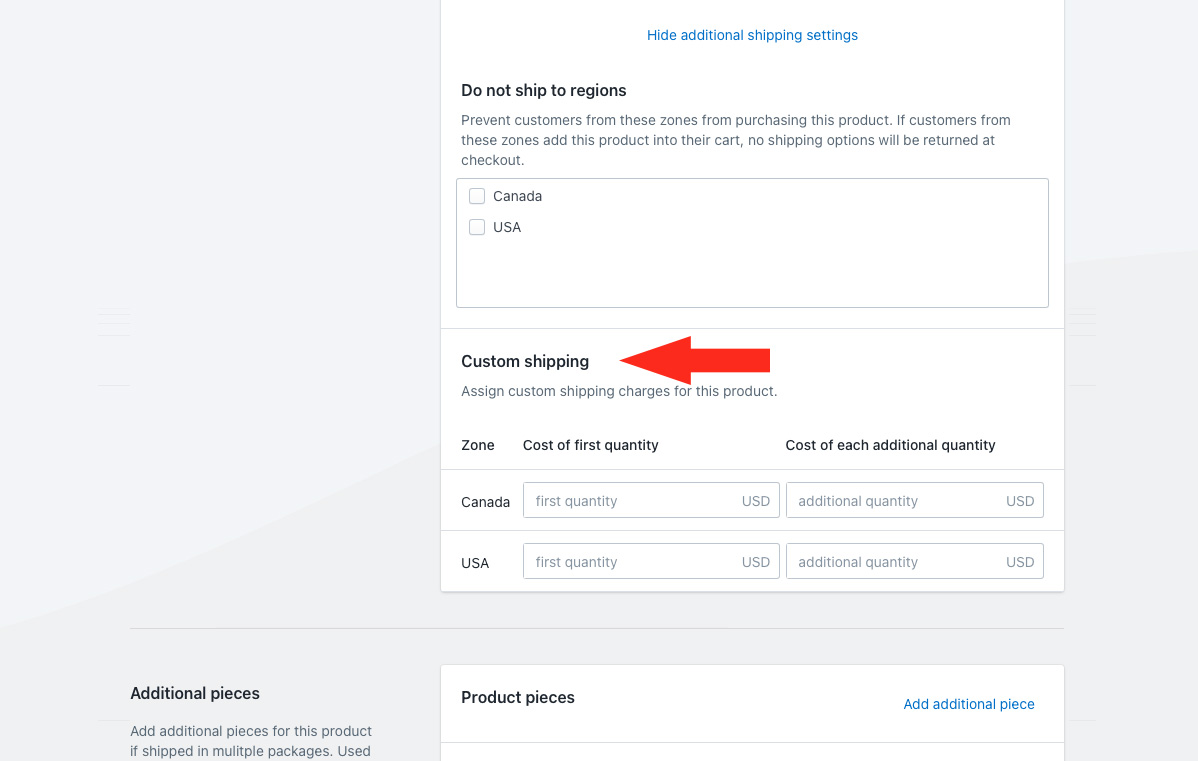Click the Cost of each additional quantity header

pyautogui.click(x=890, y=445)
